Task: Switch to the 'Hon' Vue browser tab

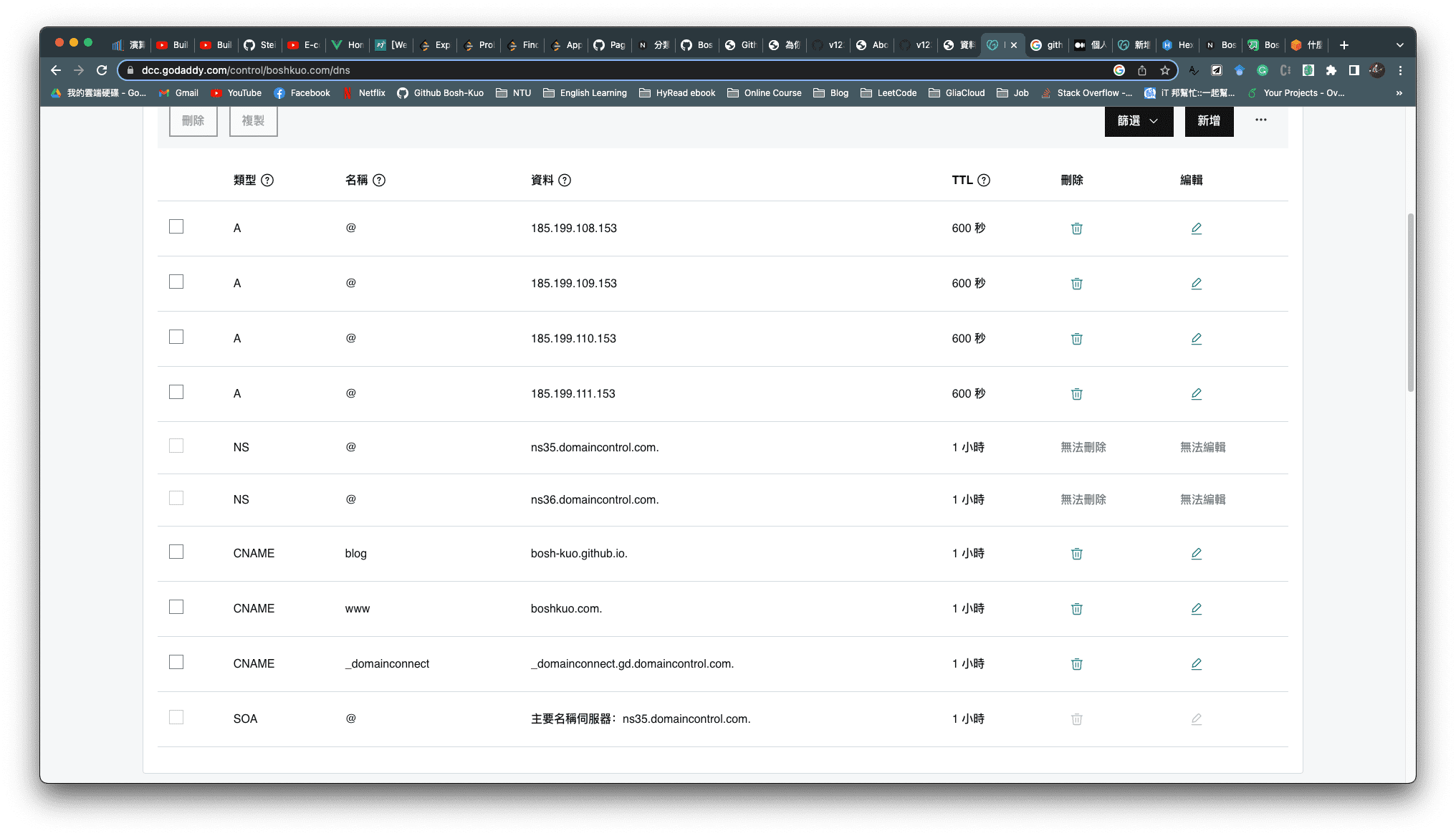Action: (x=348, y=45)
